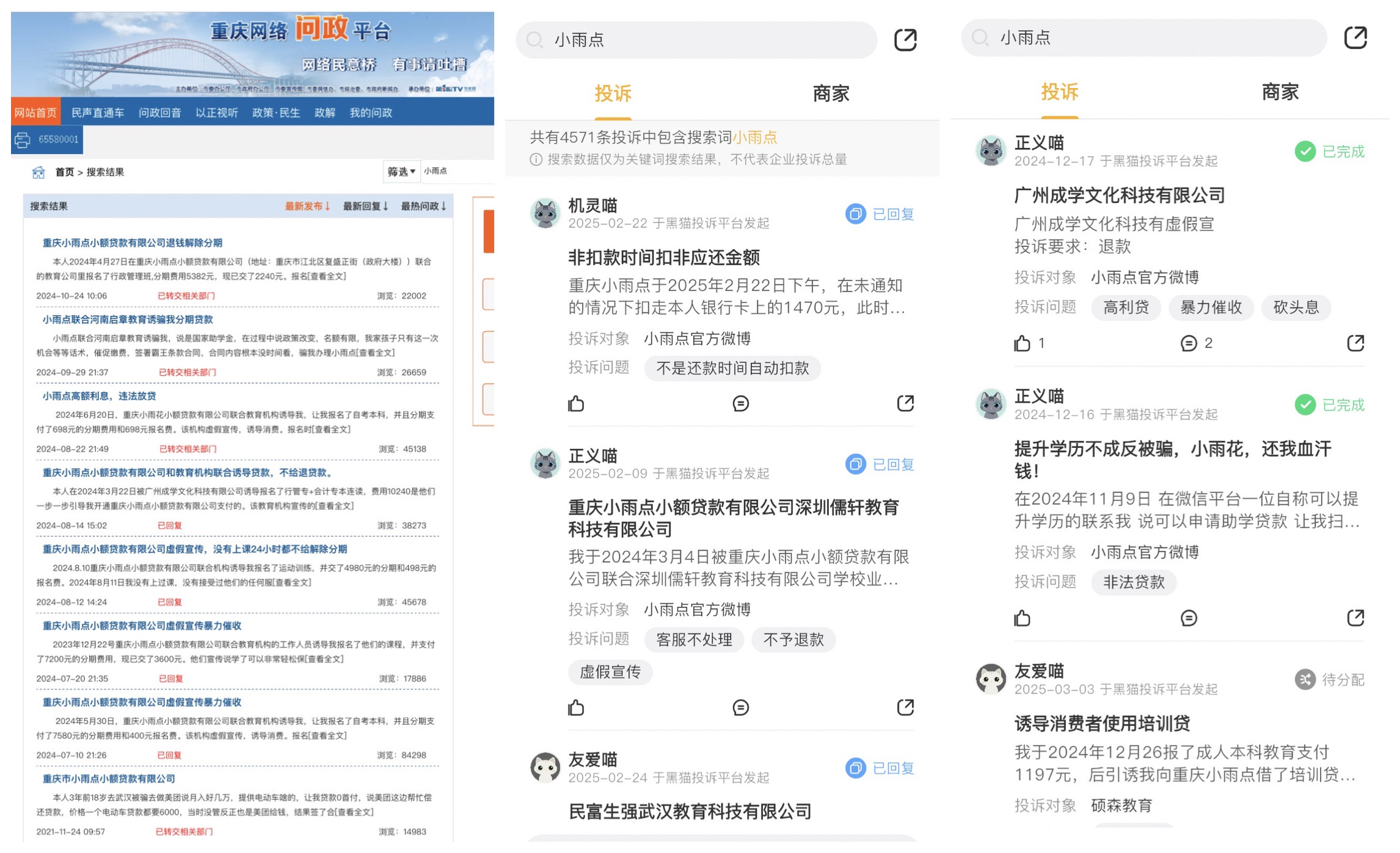Screen dimensions: 1400x853
Task: Select the 暴力催收 complaint tag
Action: point(1210,307)
